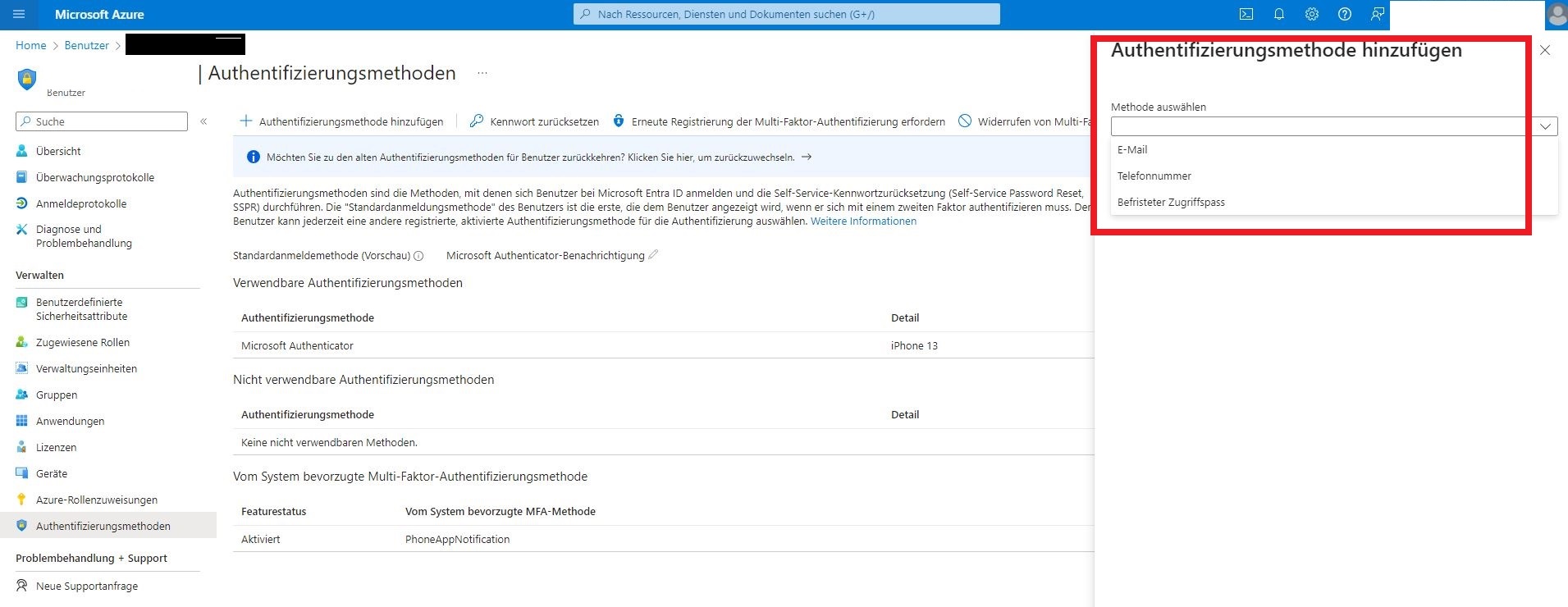Open the ellipsis more options beside page title
The width and height of the screenshot is (1568, 607).
click(482, 73)
